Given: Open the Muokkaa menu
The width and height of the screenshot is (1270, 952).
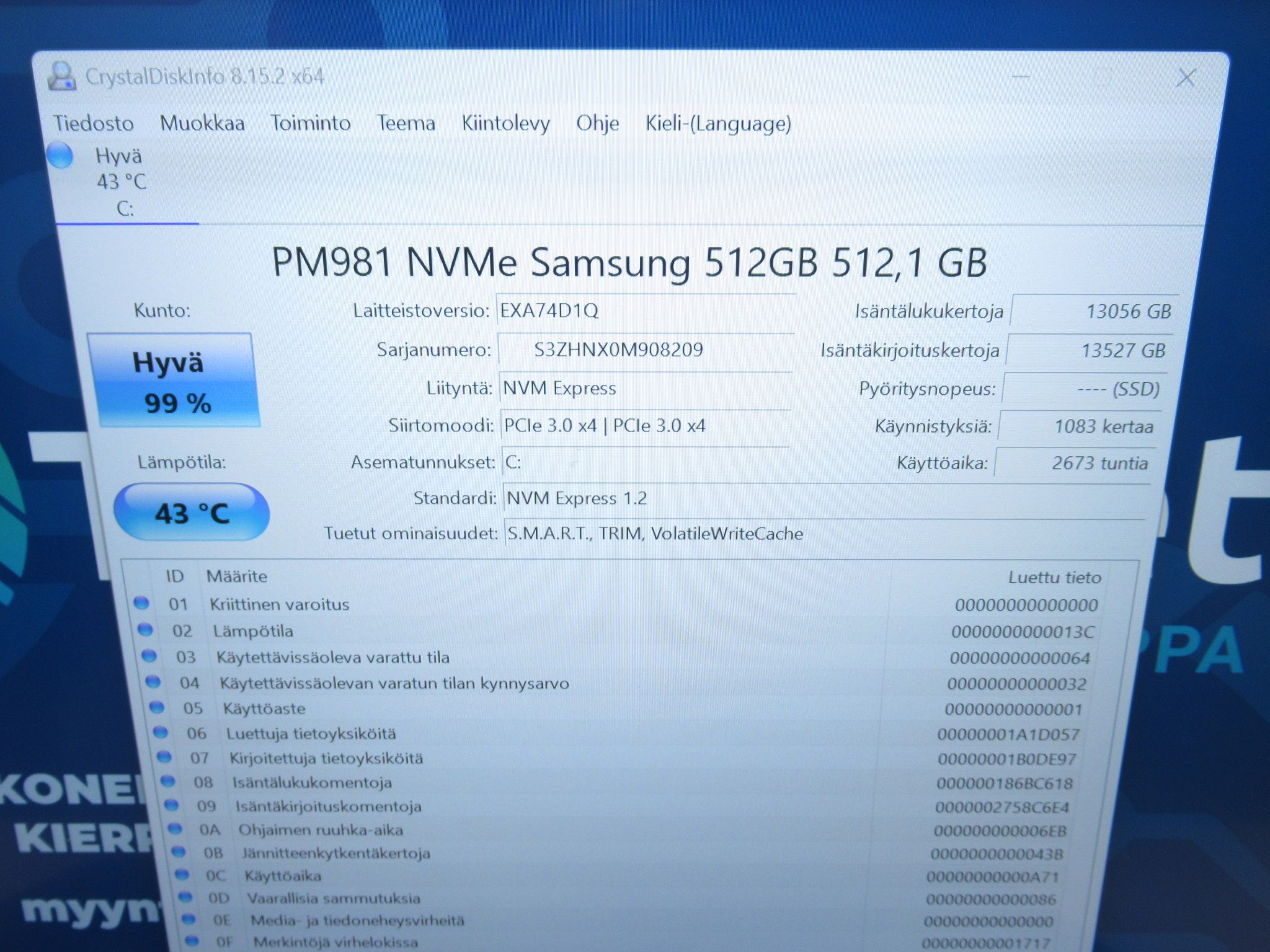Looking at the screenshot, I should [x=202, y=123].
